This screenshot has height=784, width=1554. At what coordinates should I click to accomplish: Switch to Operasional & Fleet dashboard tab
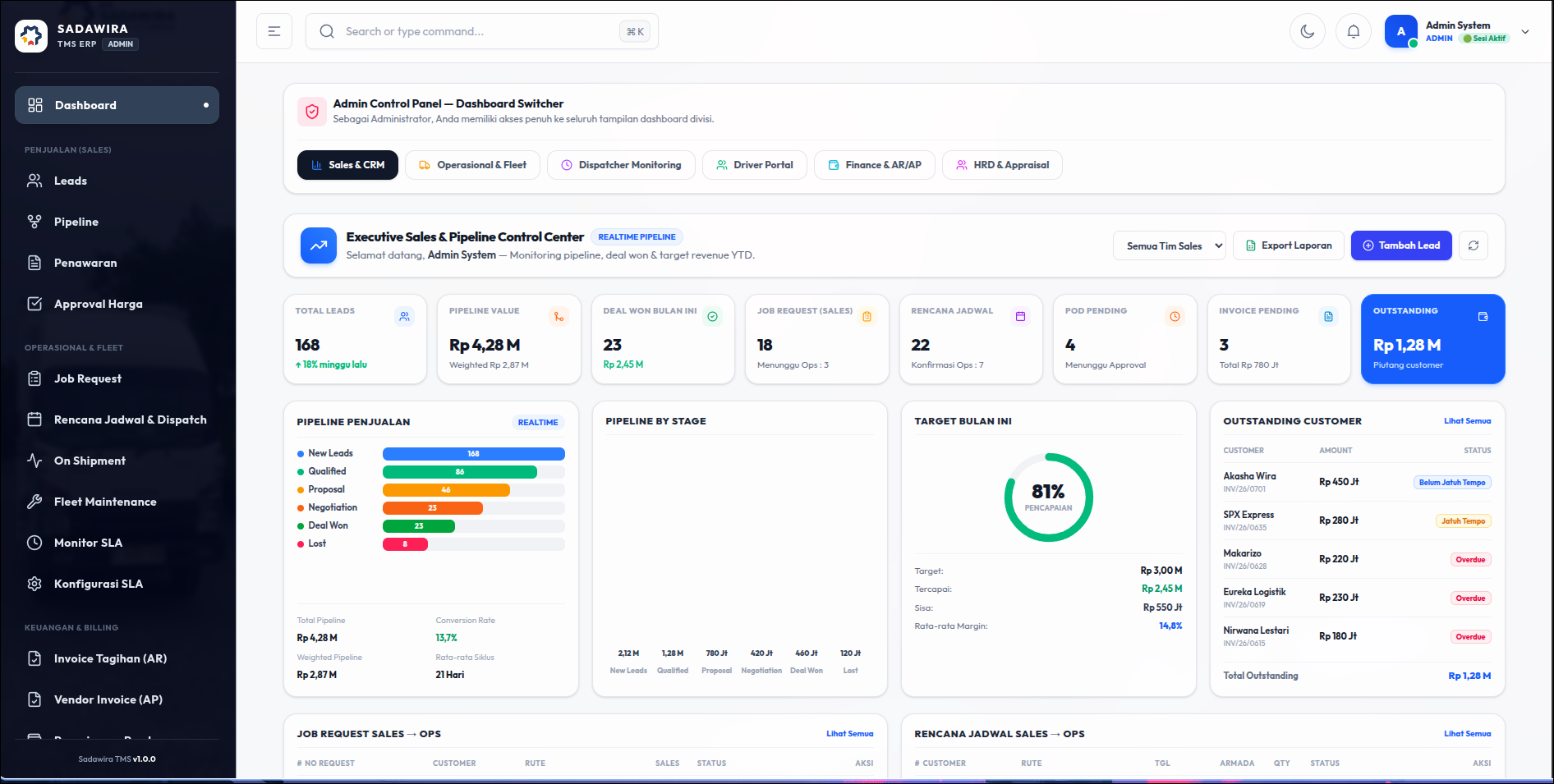(x=472, y=165)
